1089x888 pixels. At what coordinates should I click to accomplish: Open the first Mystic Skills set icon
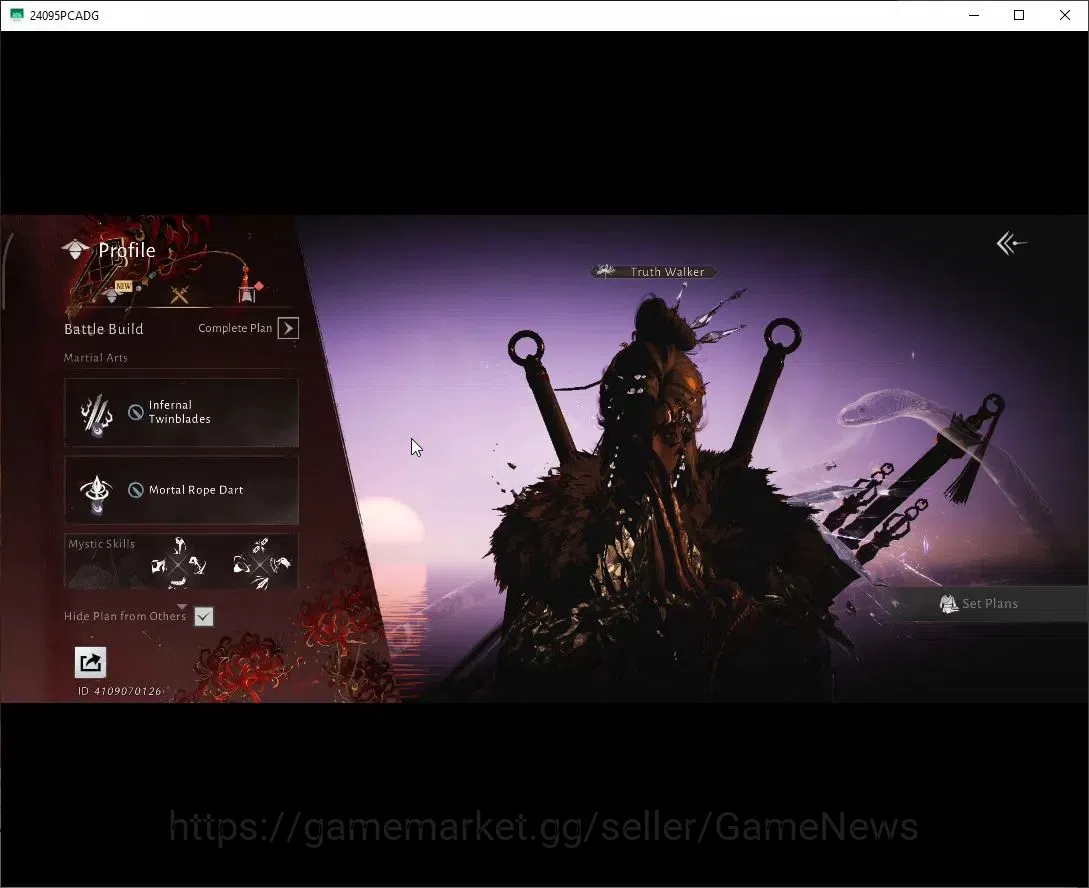179,563
